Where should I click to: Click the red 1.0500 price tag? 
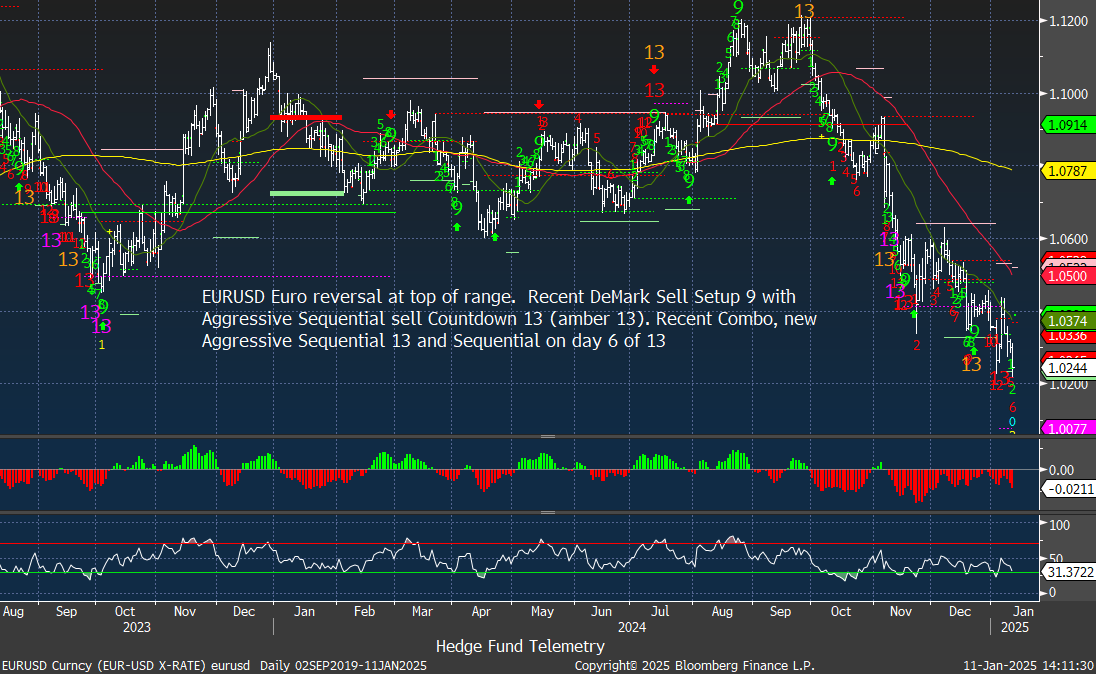pos(1068,276)
